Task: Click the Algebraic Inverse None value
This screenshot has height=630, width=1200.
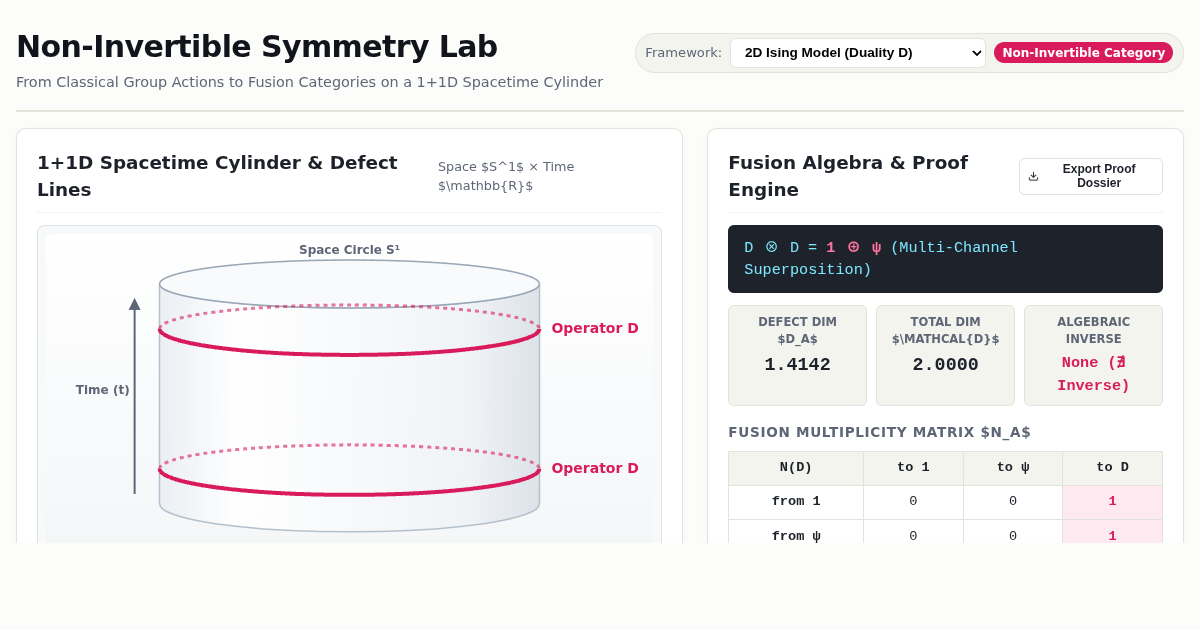Action: (1093, 374)
